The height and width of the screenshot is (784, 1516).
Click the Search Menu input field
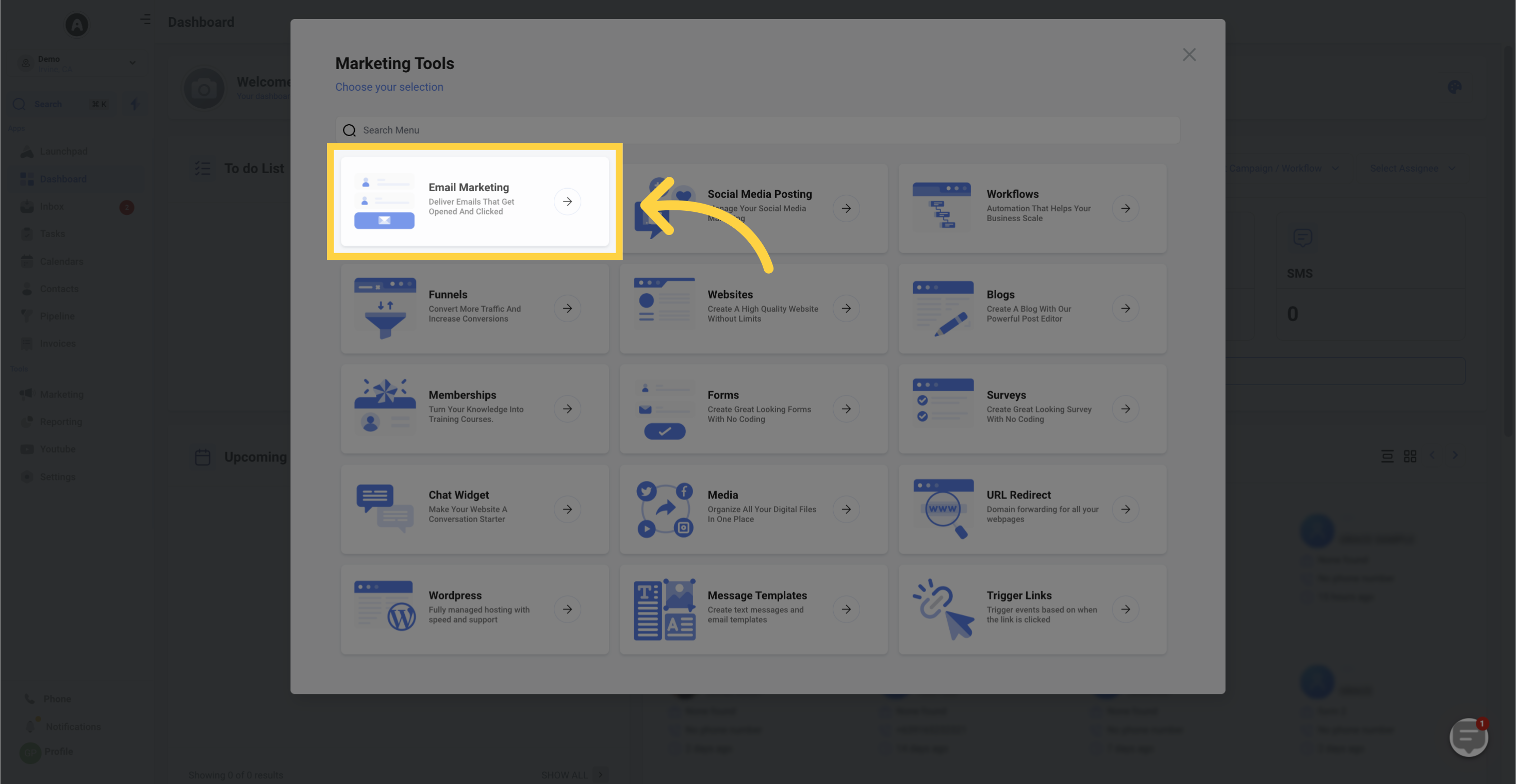757,130
